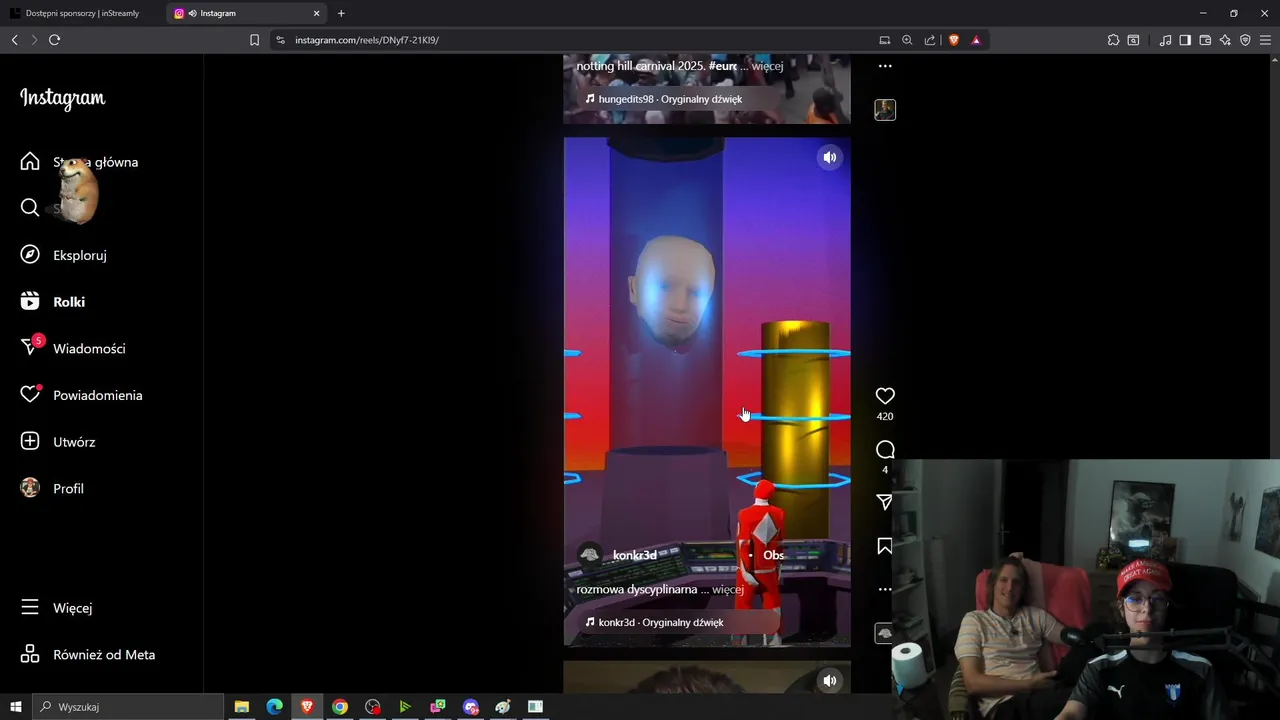This screenshot has height=720, width=1280.
Task: Close the Instagram browser tab
Action: 317,13
